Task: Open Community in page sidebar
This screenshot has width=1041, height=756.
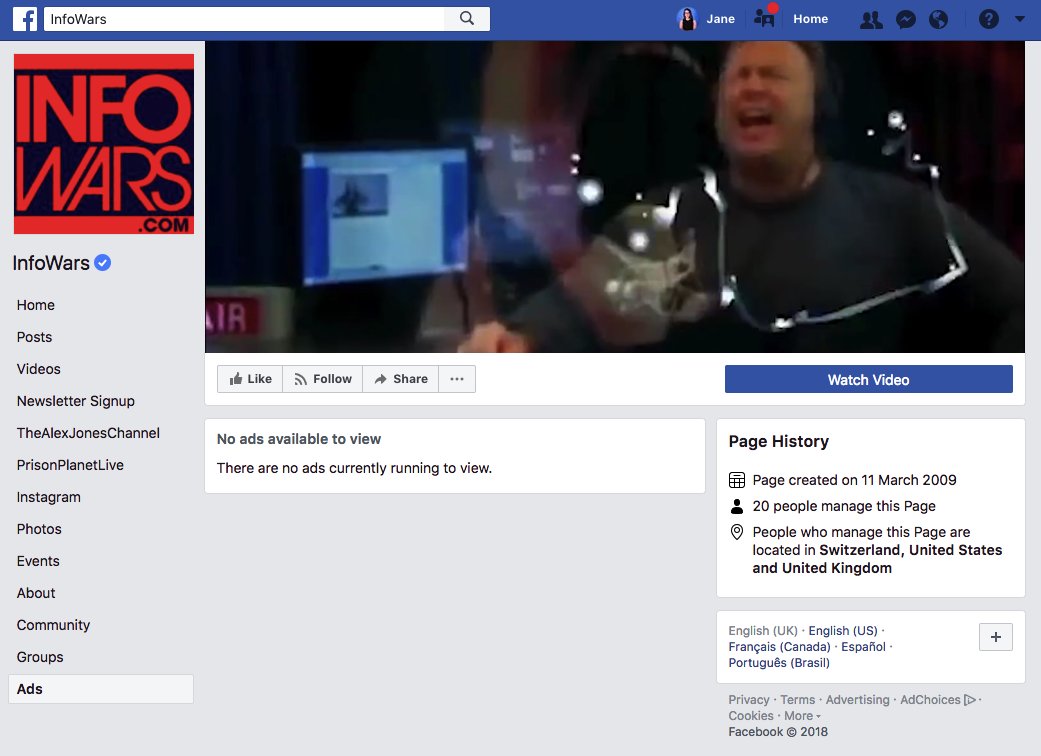Action: [53, 625]
